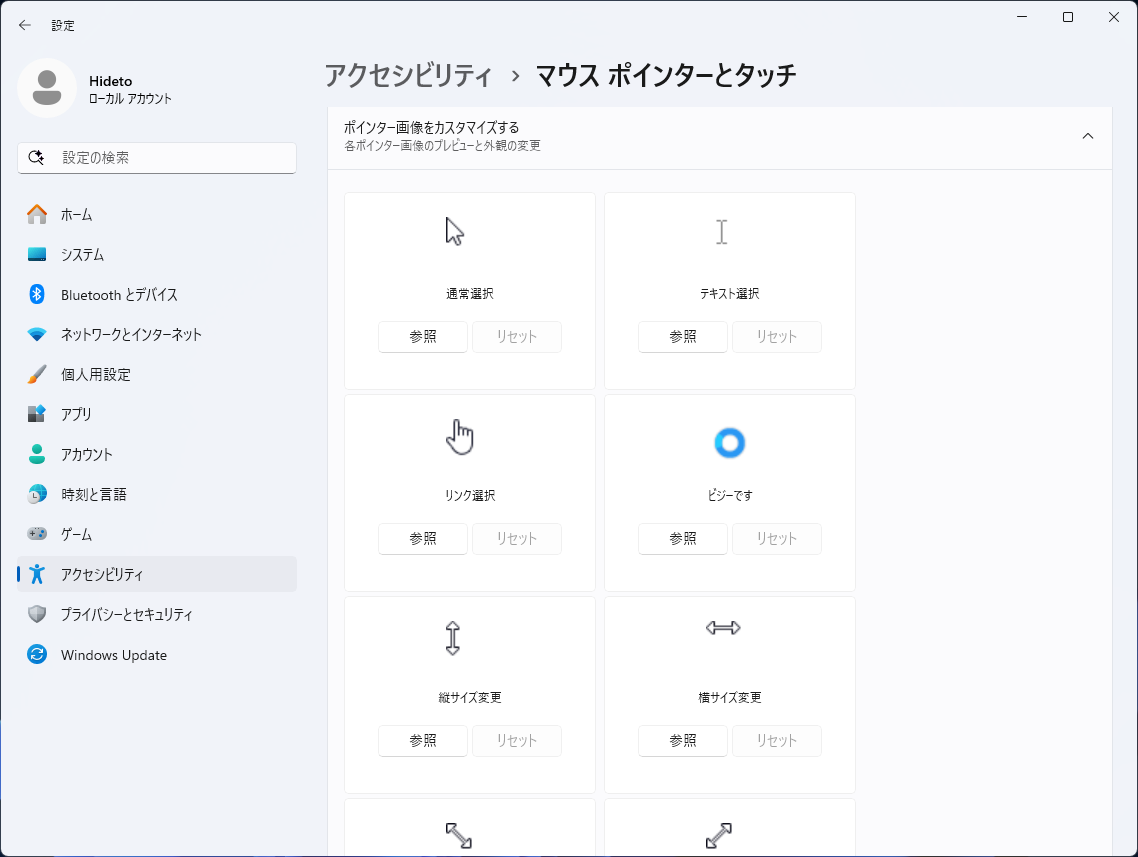
Task: Click the 設定の検索 search box
Action: (156, 157)
